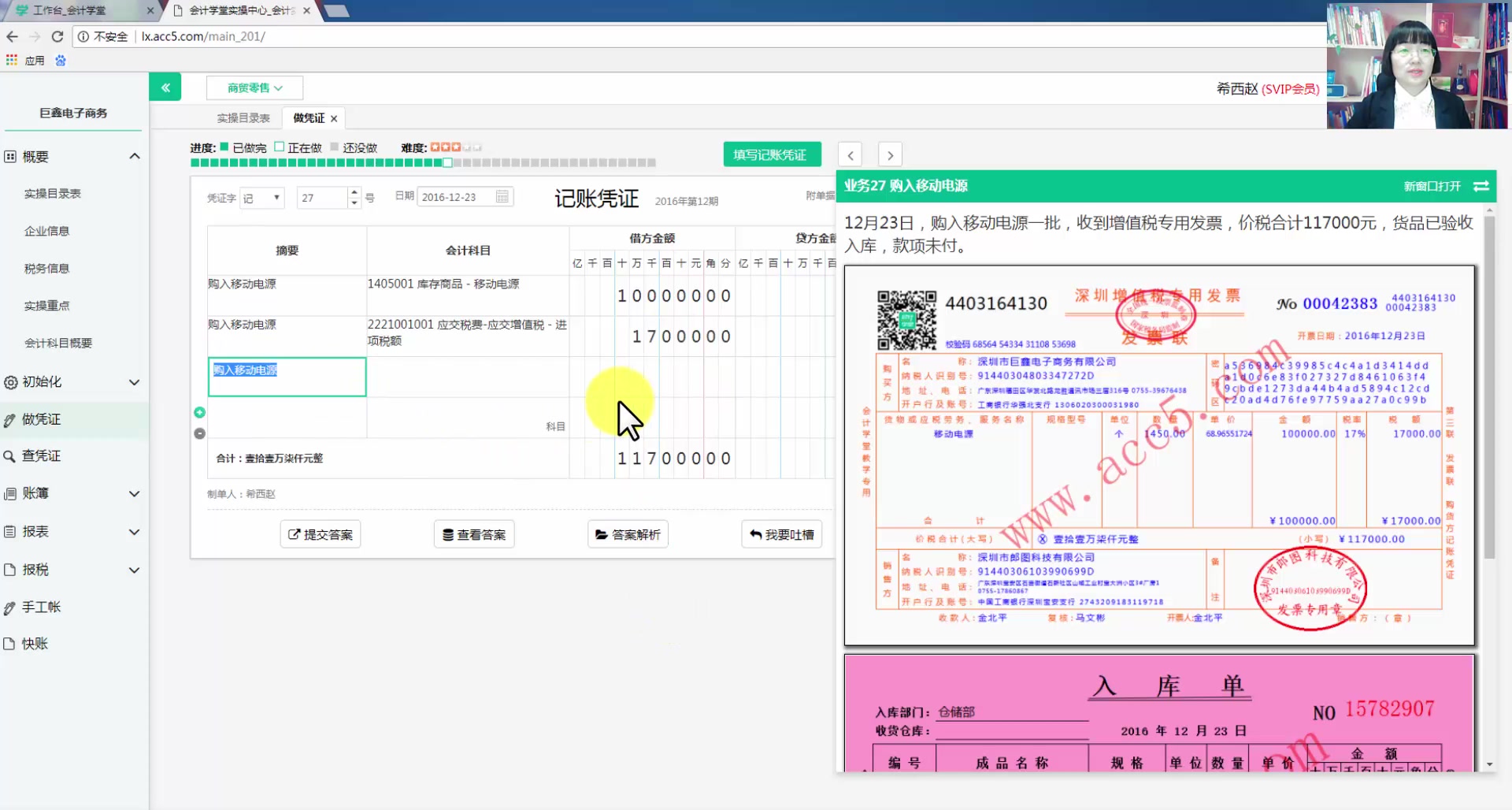Collapse the left sidebar with the arrow
1512x810 pixels.
[x=165, y=87]
